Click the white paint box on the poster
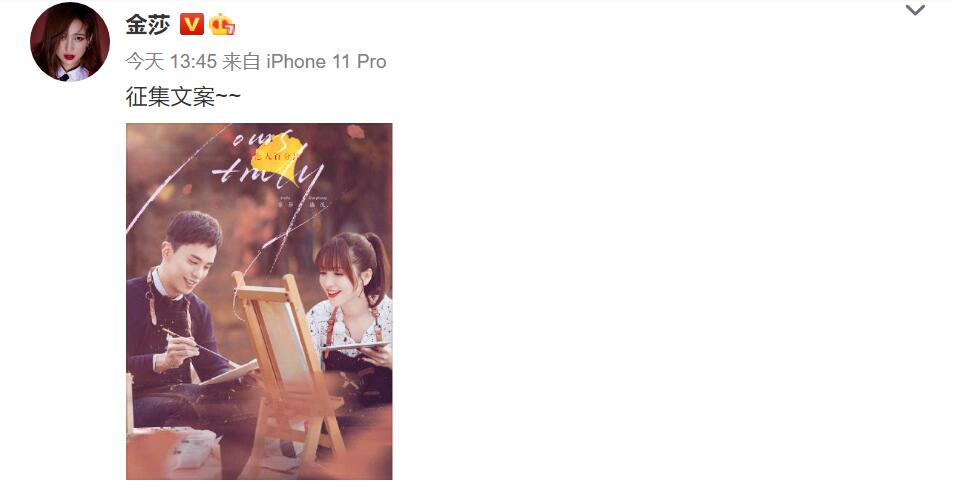 pos(187,448)
